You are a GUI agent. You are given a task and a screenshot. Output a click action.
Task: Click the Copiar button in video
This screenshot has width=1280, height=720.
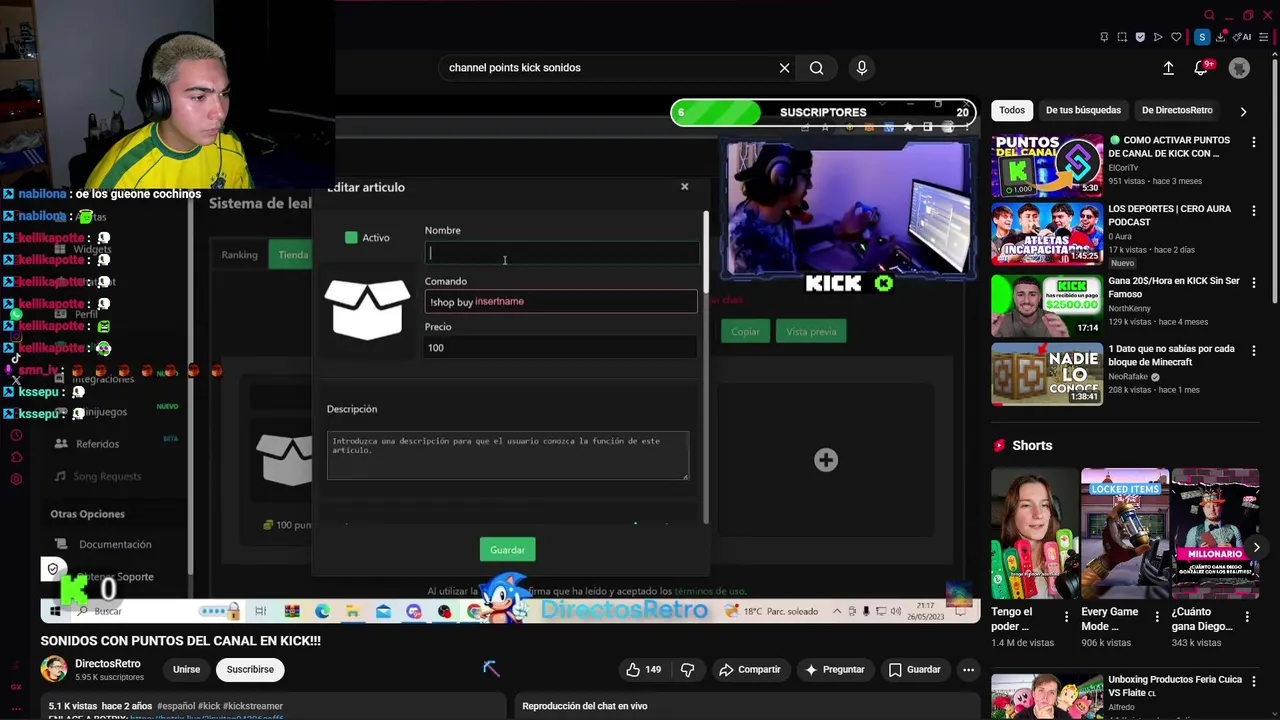click(x=745, y=331)
